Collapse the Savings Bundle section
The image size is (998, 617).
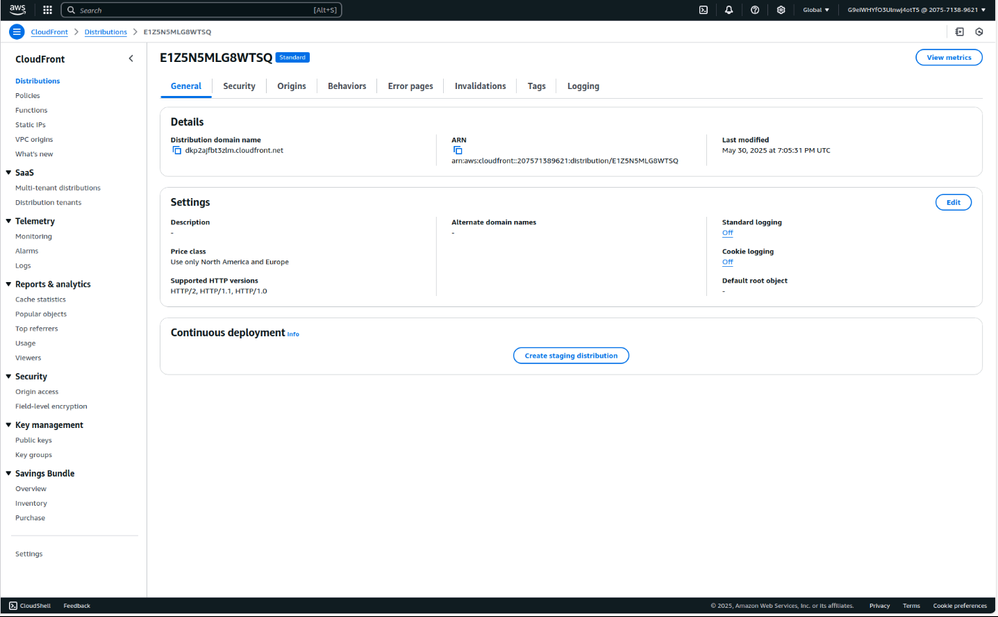pyautogui.click(x=9, y=473)
